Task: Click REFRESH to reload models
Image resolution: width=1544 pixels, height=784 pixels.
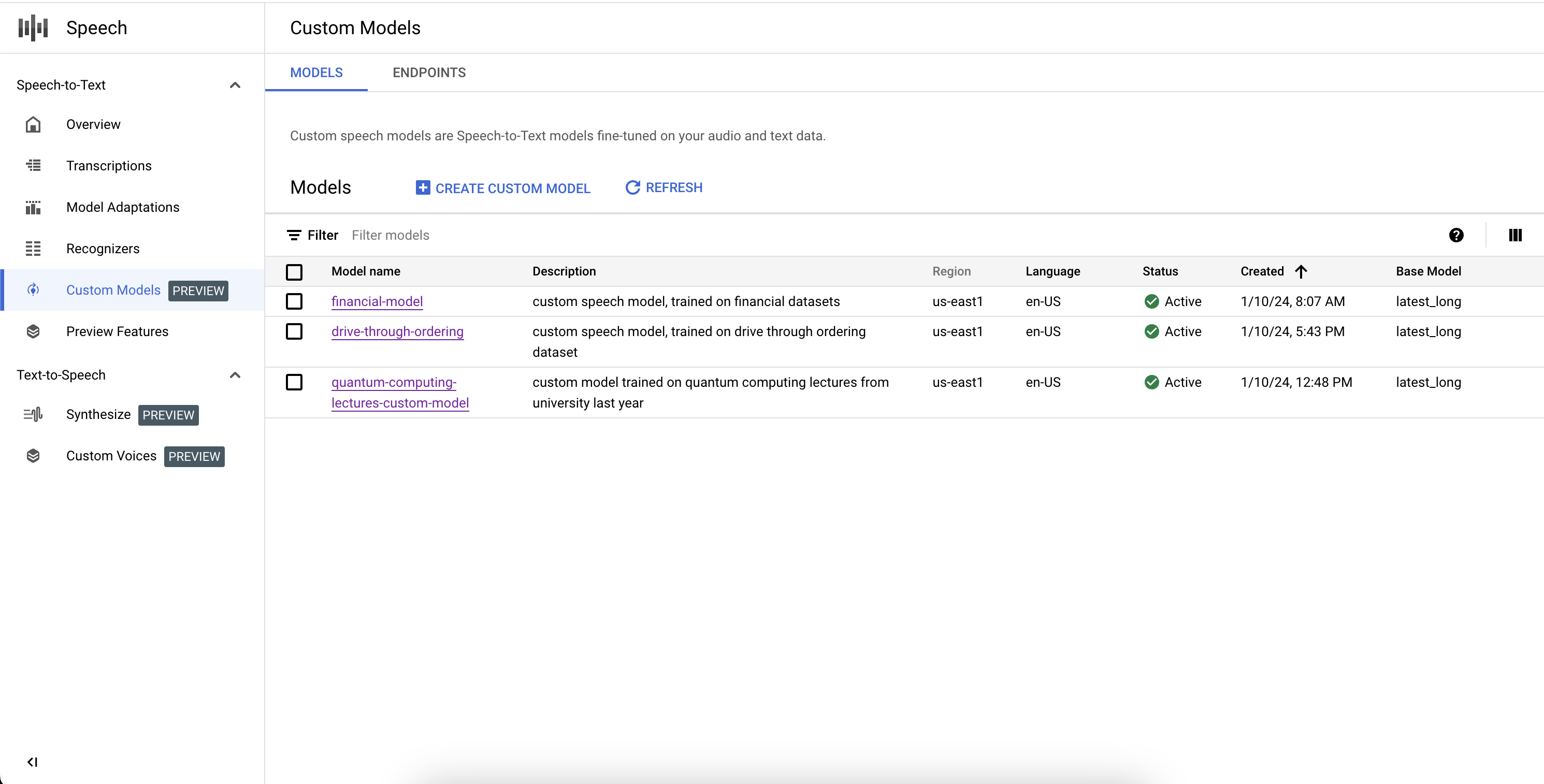Action: (x=663, y=187)
